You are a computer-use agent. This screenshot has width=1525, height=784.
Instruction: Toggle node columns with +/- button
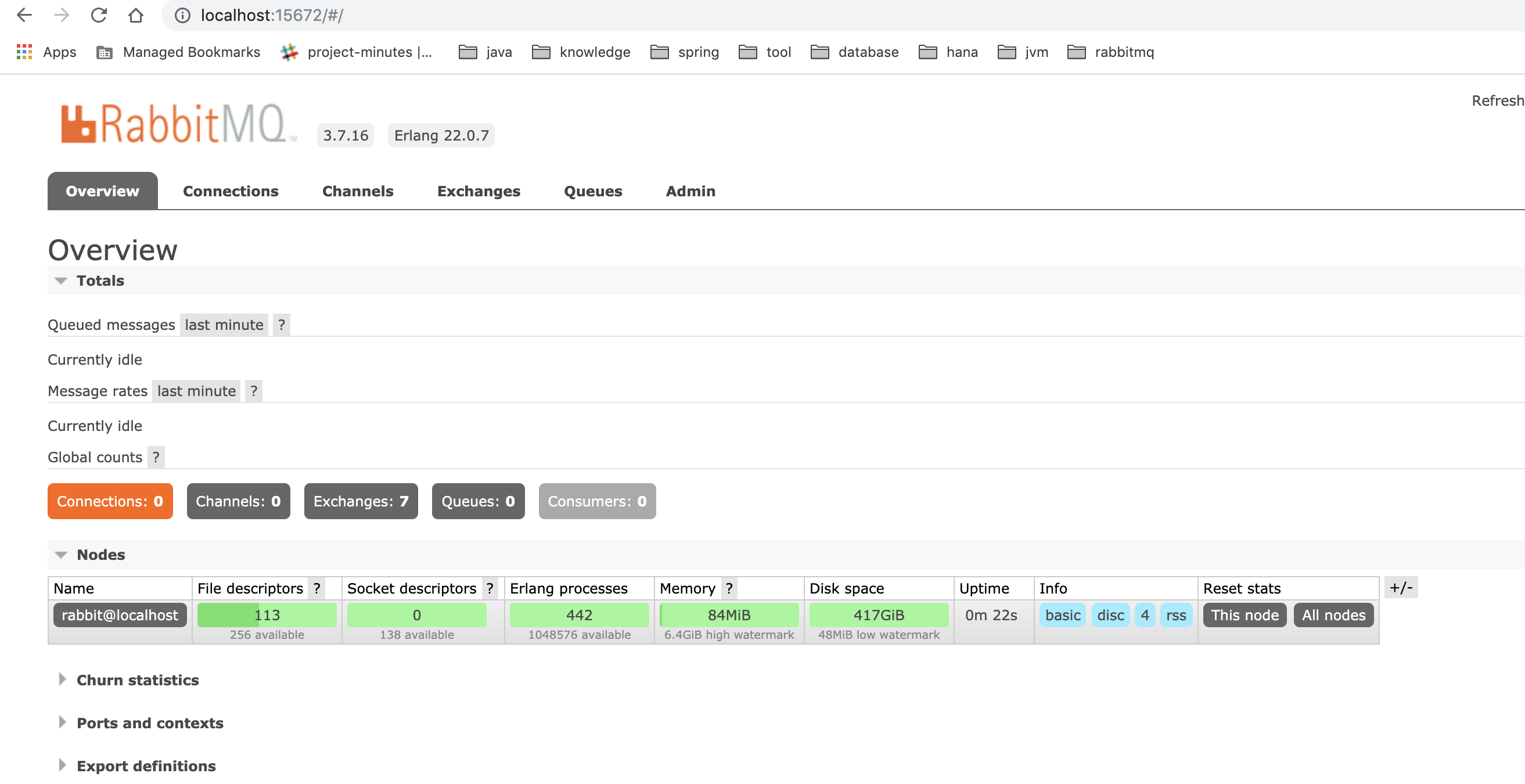tap(1401, 587)
